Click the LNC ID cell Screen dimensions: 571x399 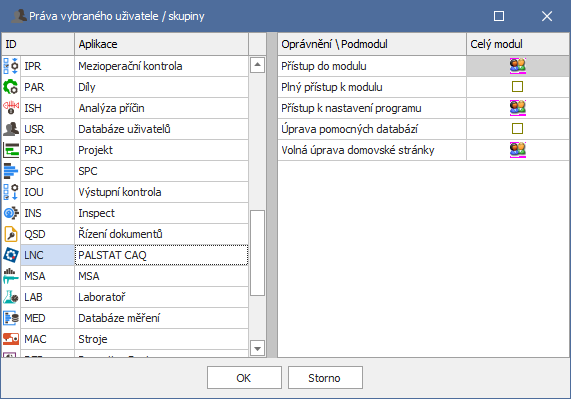point(47,255)
